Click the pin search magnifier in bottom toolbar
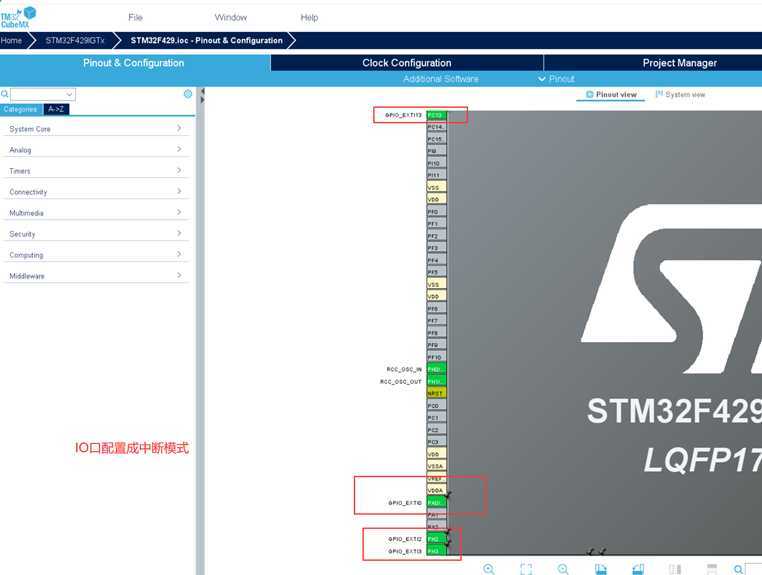This screenshot has height=575, width=762. [739, 569]
